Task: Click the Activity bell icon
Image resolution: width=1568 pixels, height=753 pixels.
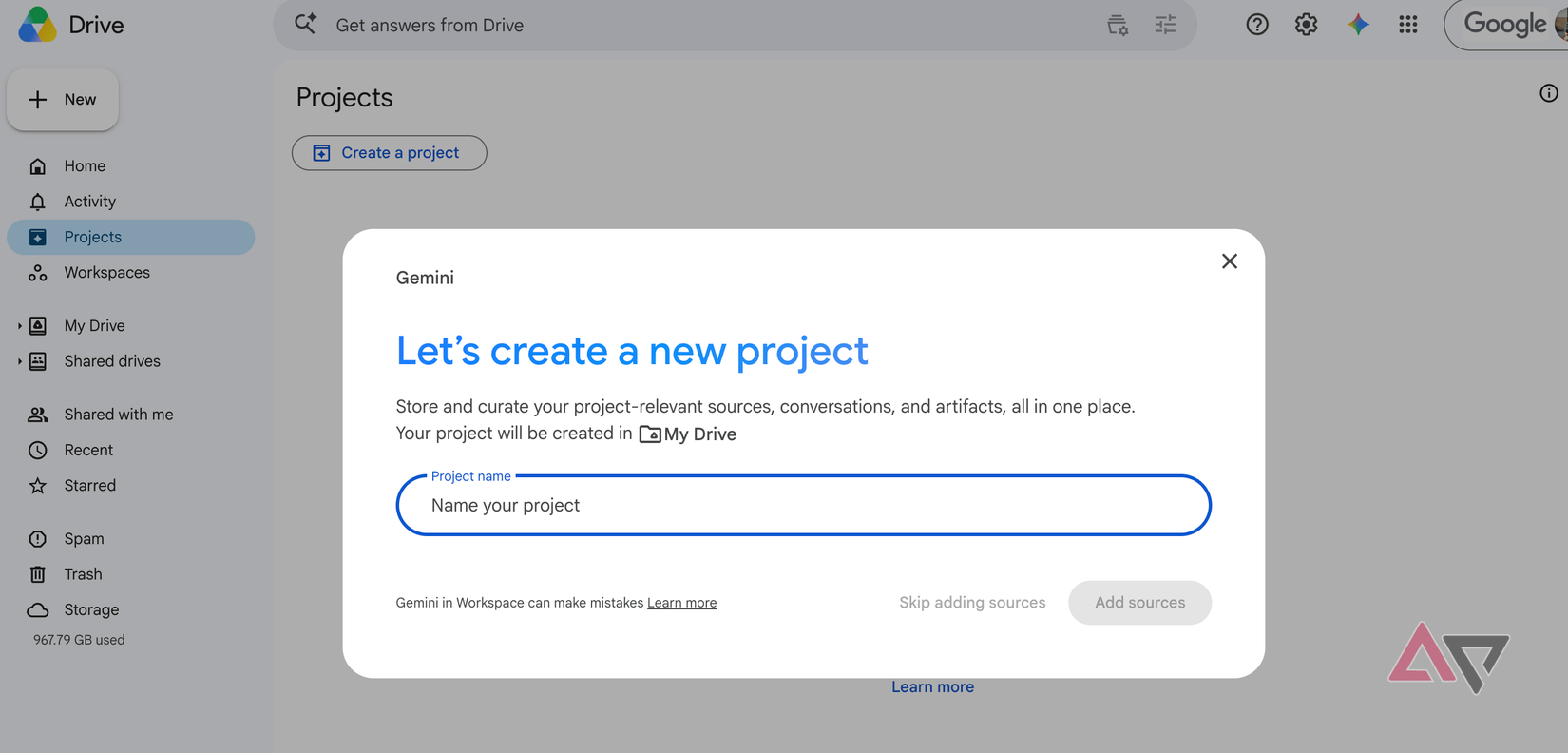Action: [x=38, y=202]
